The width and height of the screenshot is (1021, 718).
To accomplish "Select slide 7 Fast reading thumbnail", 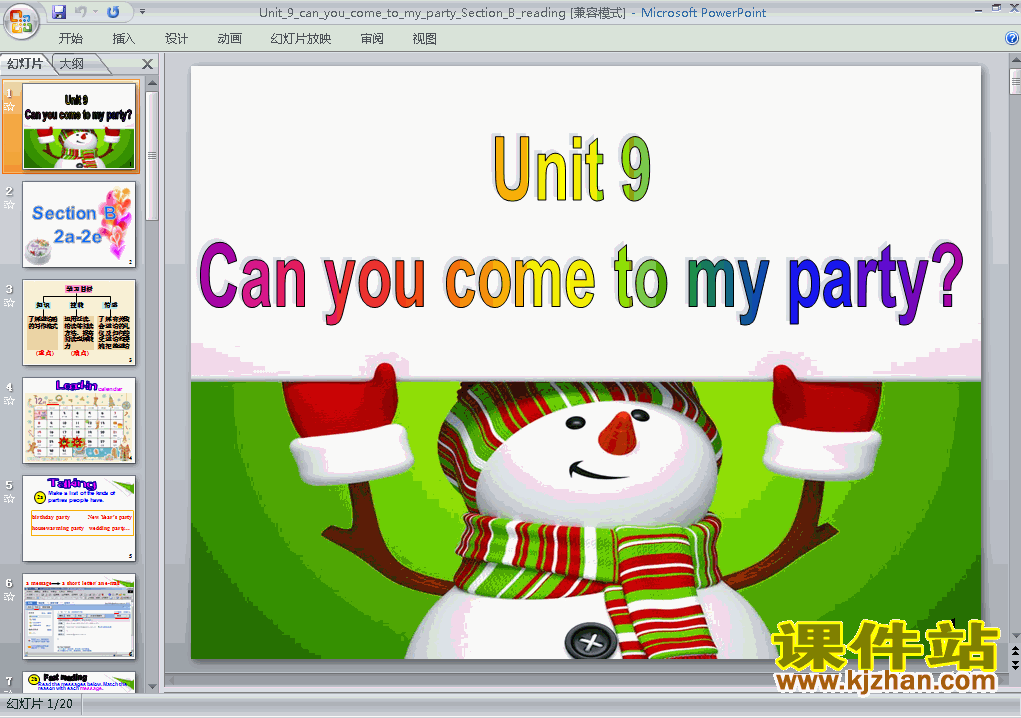I will (79, 682).
